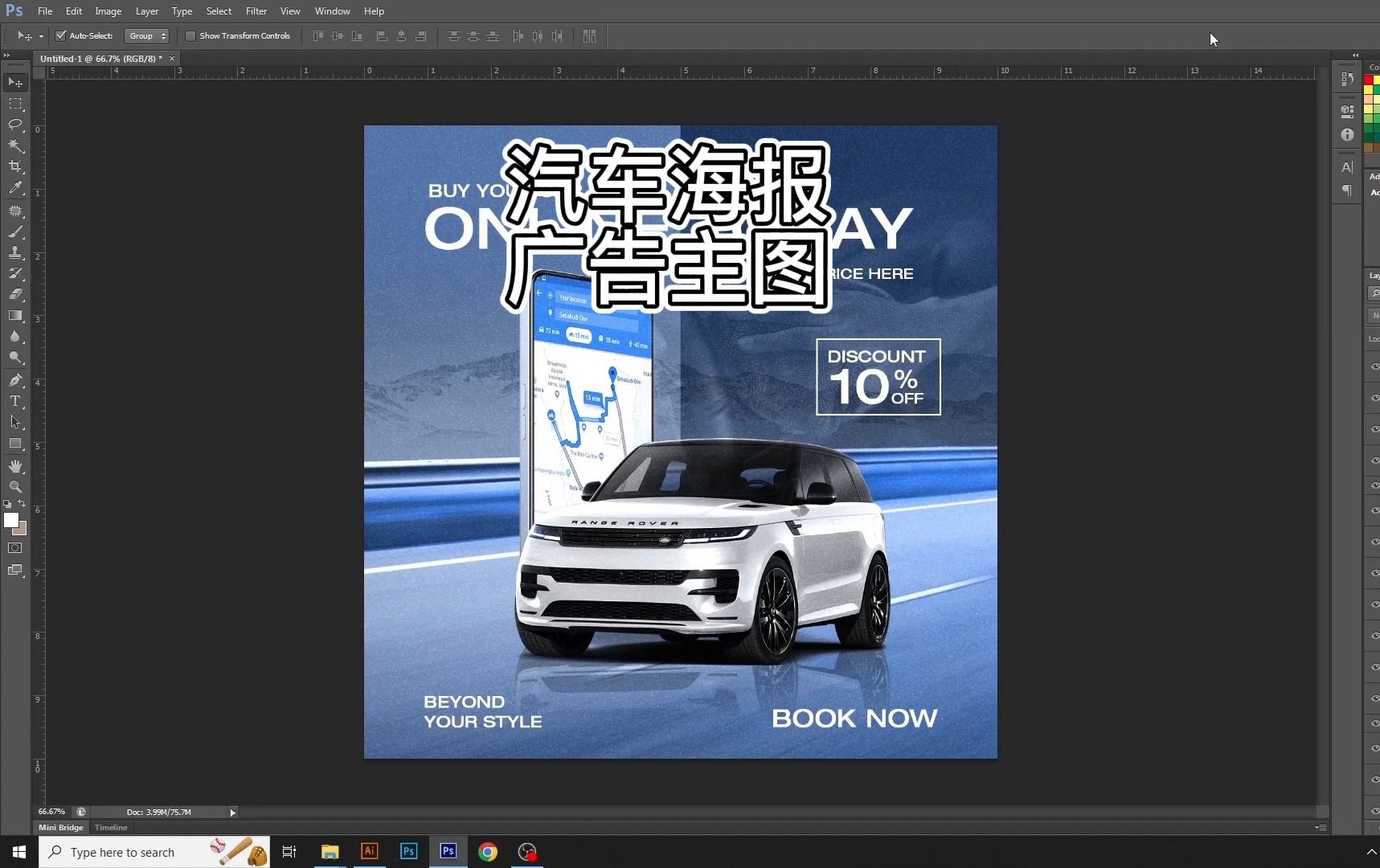Open the Info panel icon
Image resolution: width=1380 pixels, height=868 pixels.
tap(1348, 135)
